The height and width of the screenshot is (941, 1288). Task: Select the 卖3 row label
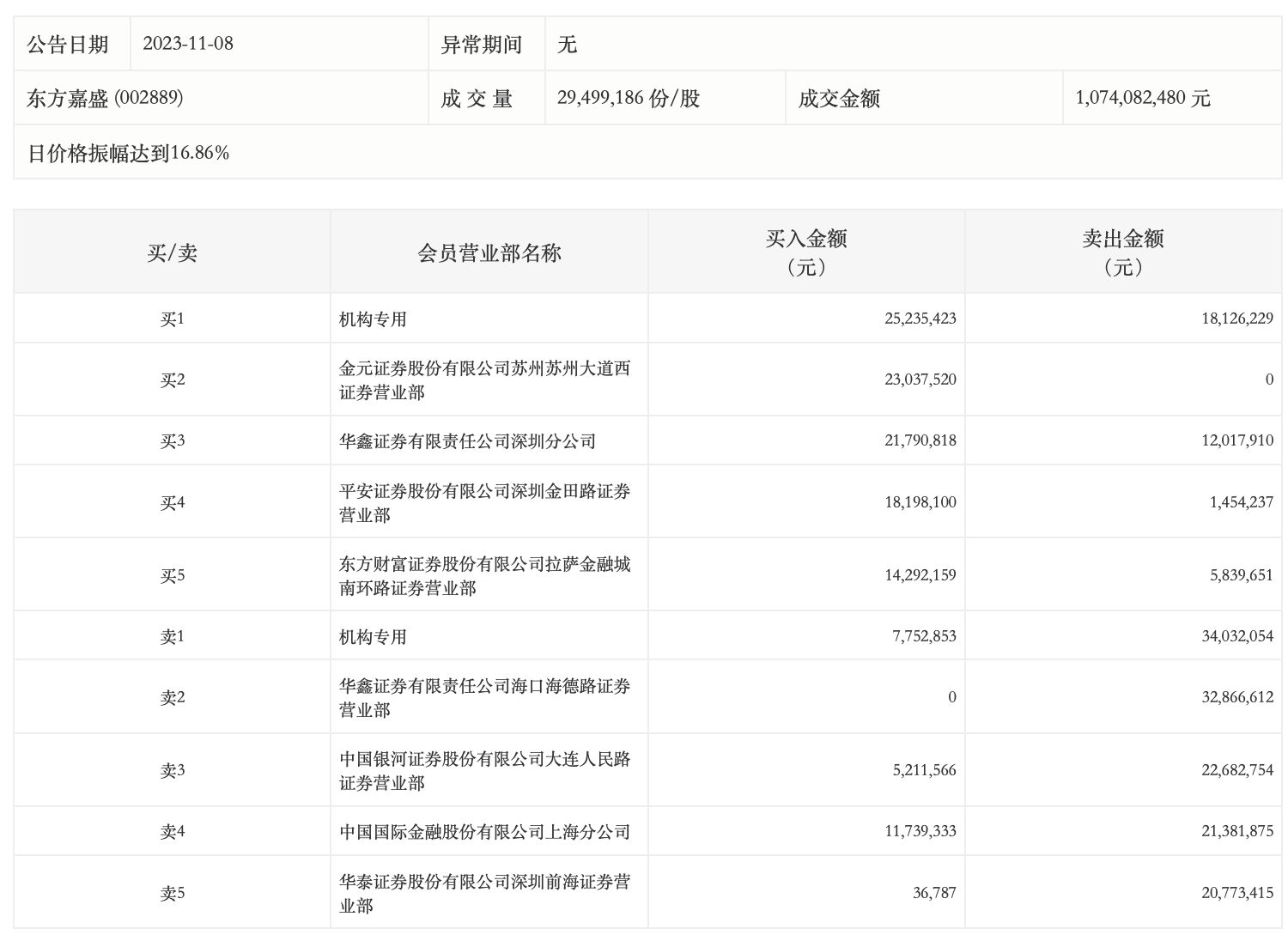click(172, 770)
